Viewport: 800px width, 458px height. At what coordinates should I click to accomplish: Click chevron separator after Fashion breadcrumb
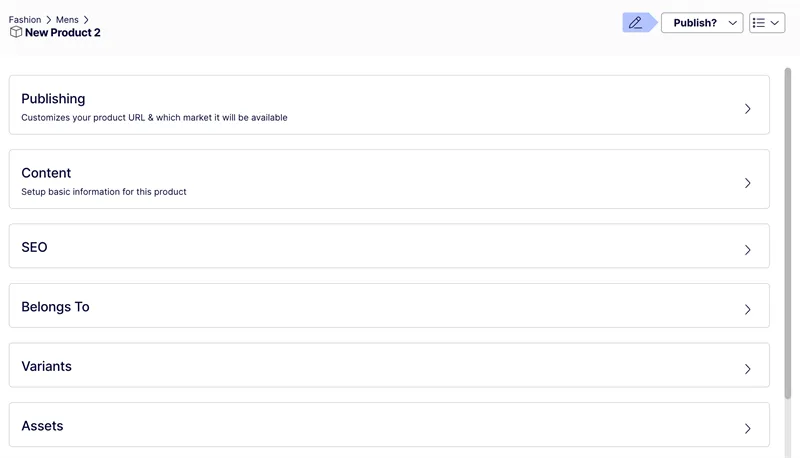tap(49, 19)
